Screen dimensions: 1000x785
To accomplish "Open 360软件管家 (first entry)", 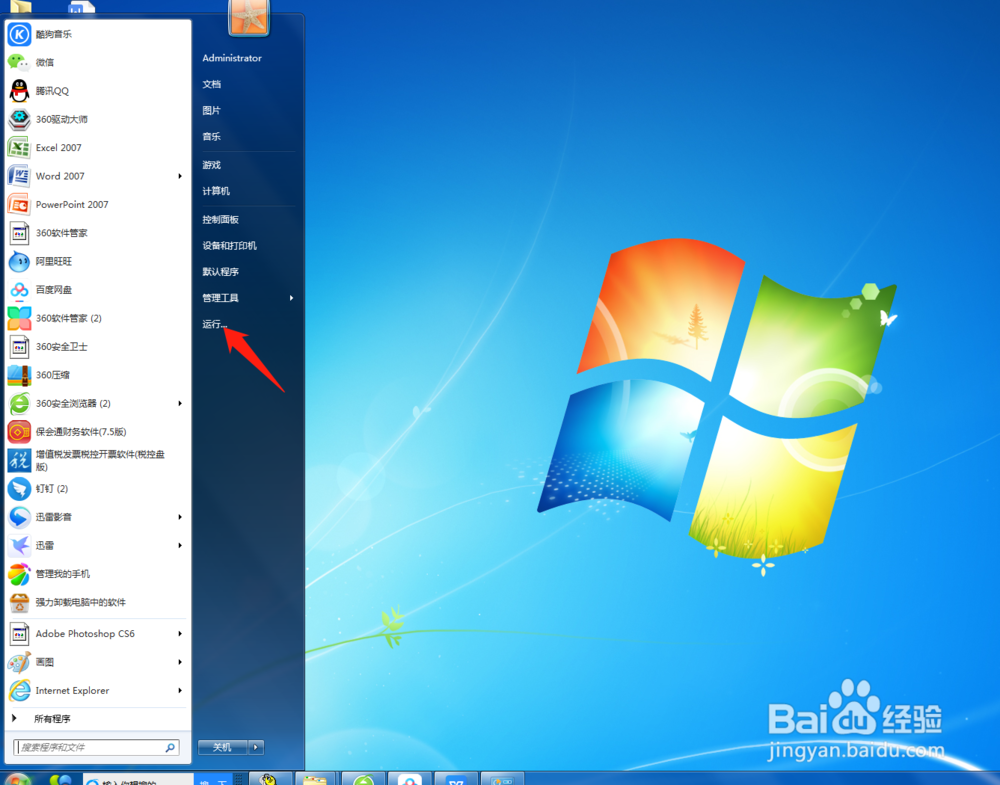I will point(97,233).
